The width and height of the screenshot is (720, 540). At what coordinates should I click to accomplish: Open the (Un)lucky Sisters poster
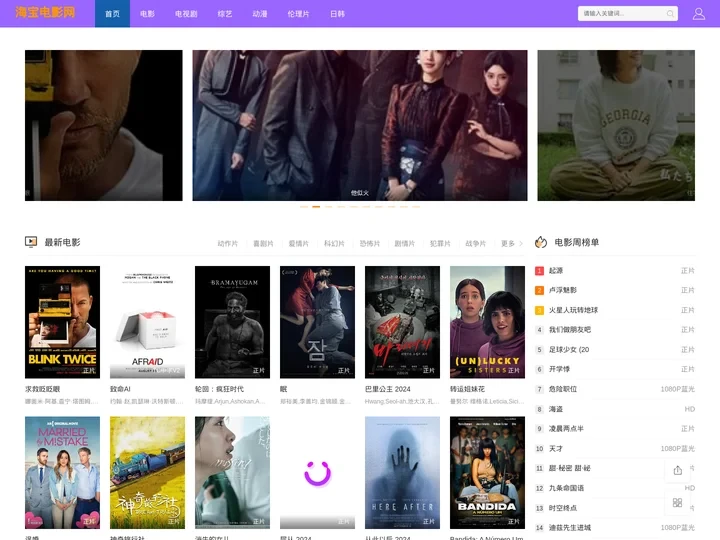(x=487, y=322)
